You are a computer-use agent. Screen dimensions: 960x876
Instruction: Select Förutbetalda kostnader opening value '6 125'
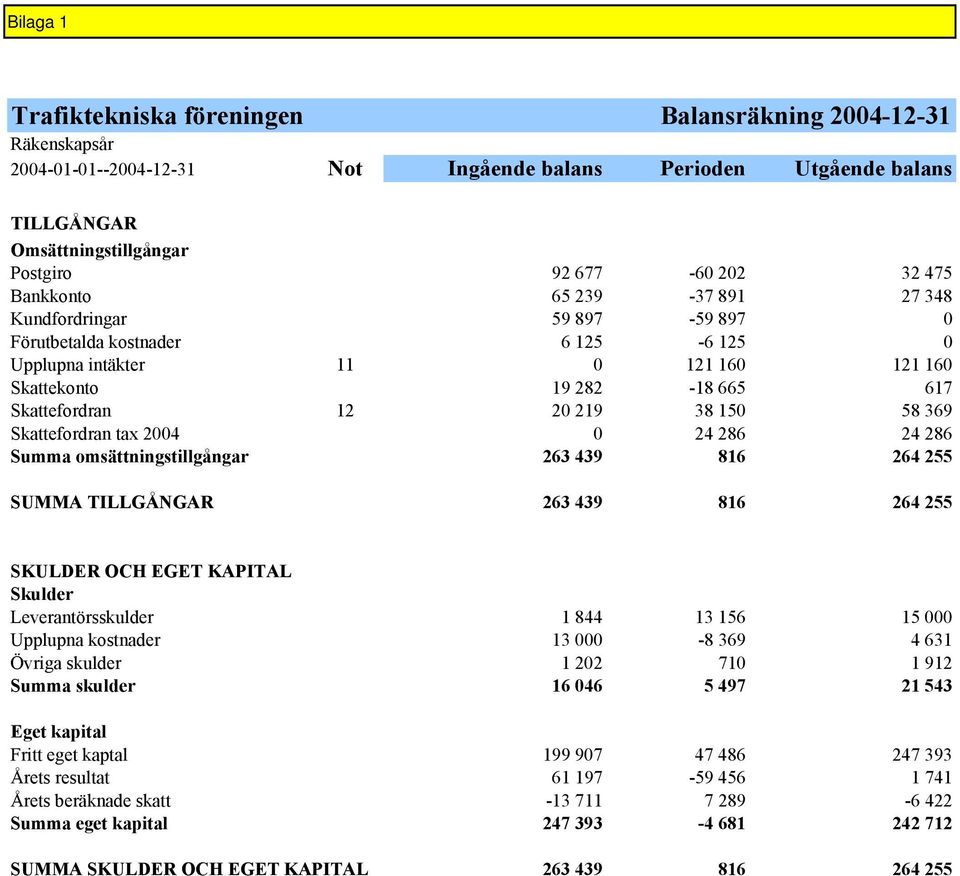[582, 342]
